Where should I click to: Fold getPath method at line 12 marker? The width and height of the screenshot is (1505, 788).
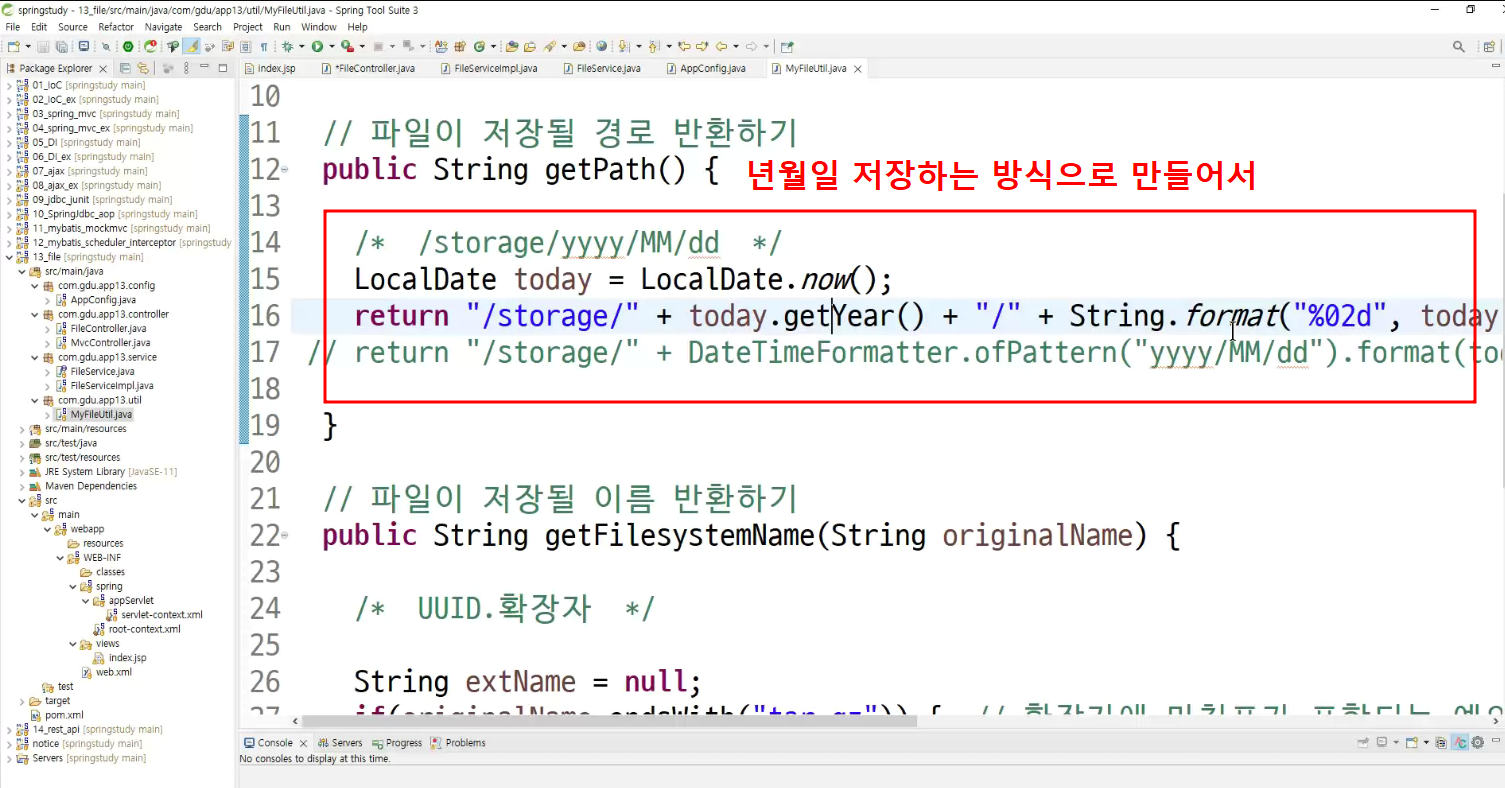click(285, 170)
